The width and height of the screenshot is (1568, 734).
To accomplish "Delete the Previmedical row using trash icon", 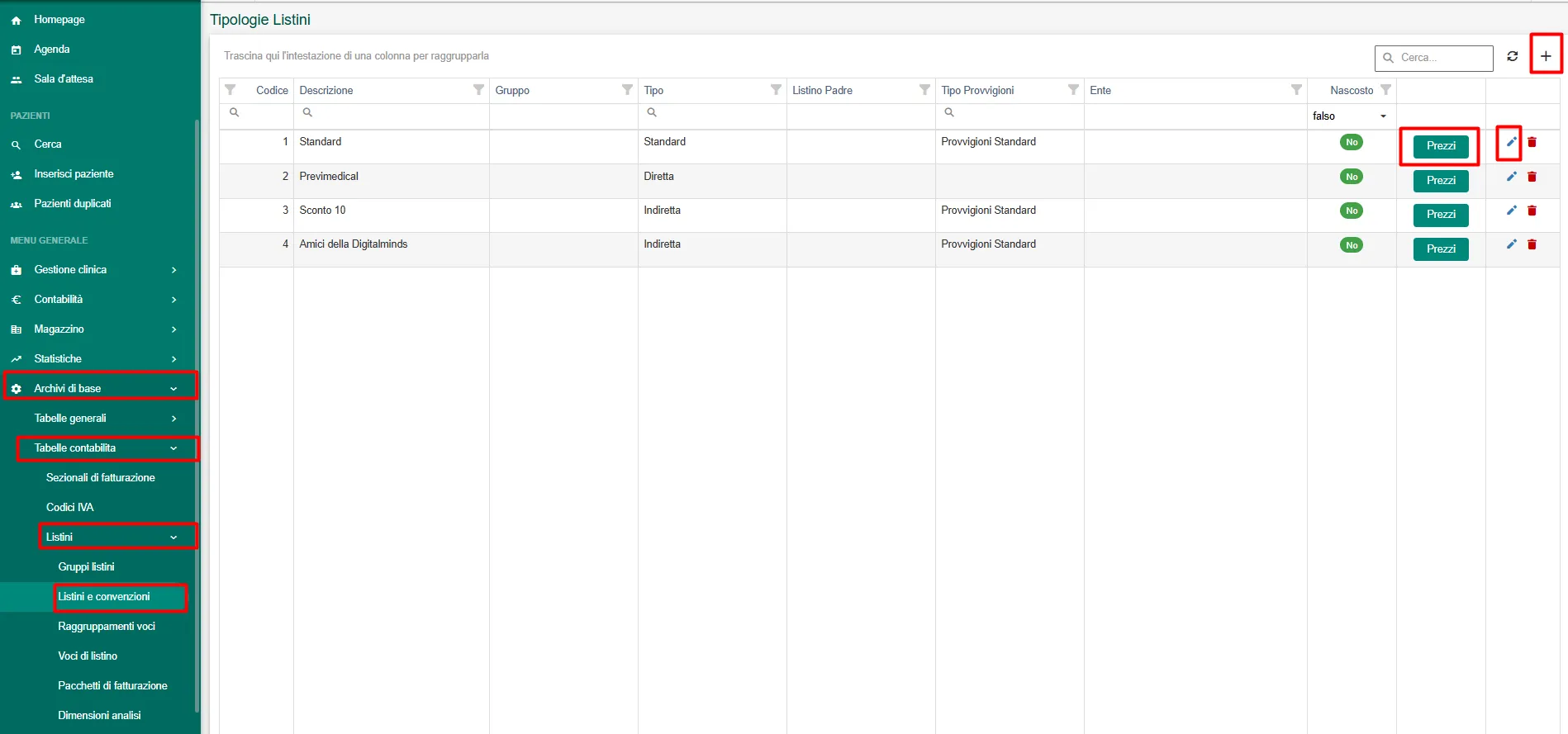I will [1532, 177].
